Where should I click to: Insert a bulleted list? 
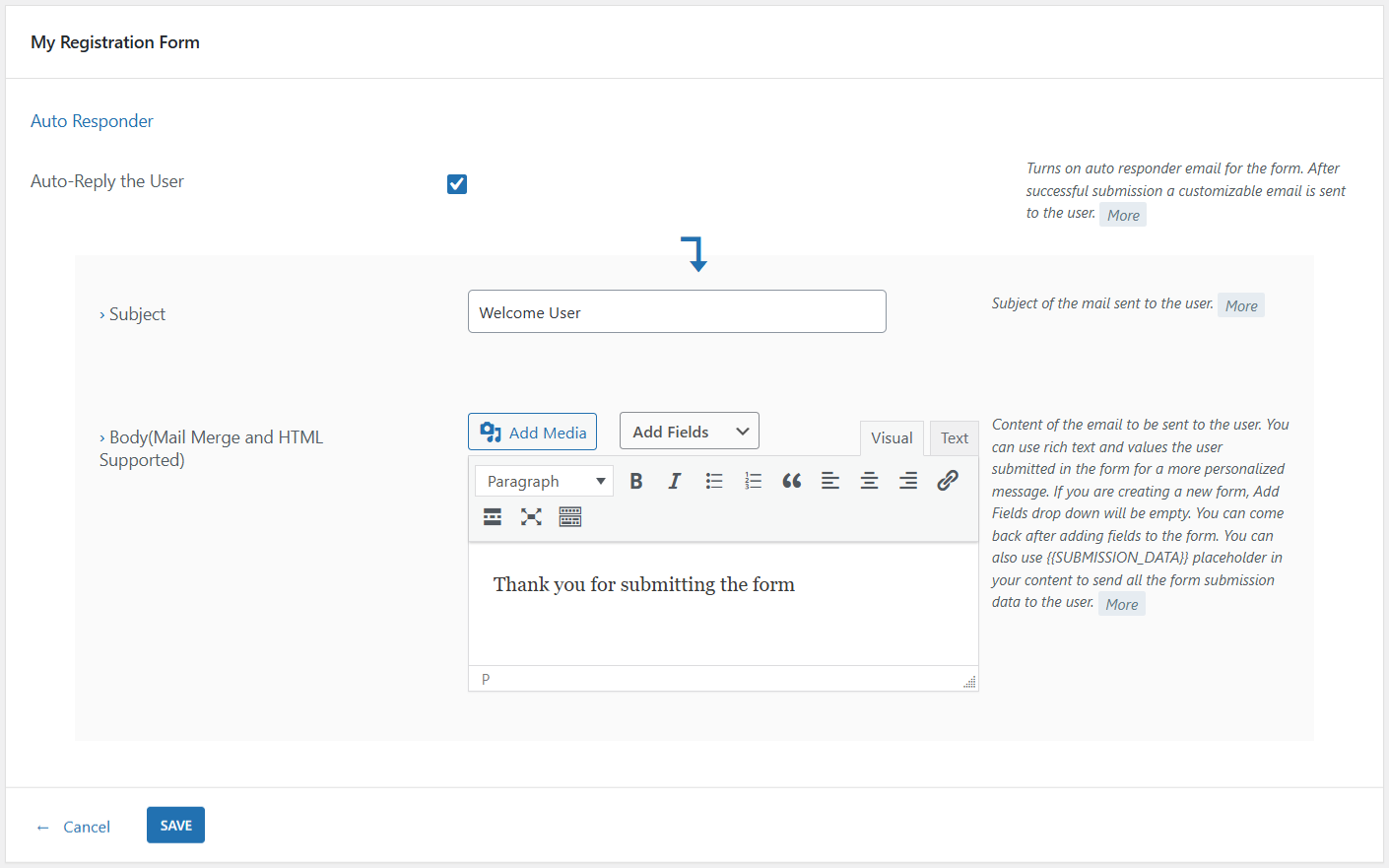714,481
